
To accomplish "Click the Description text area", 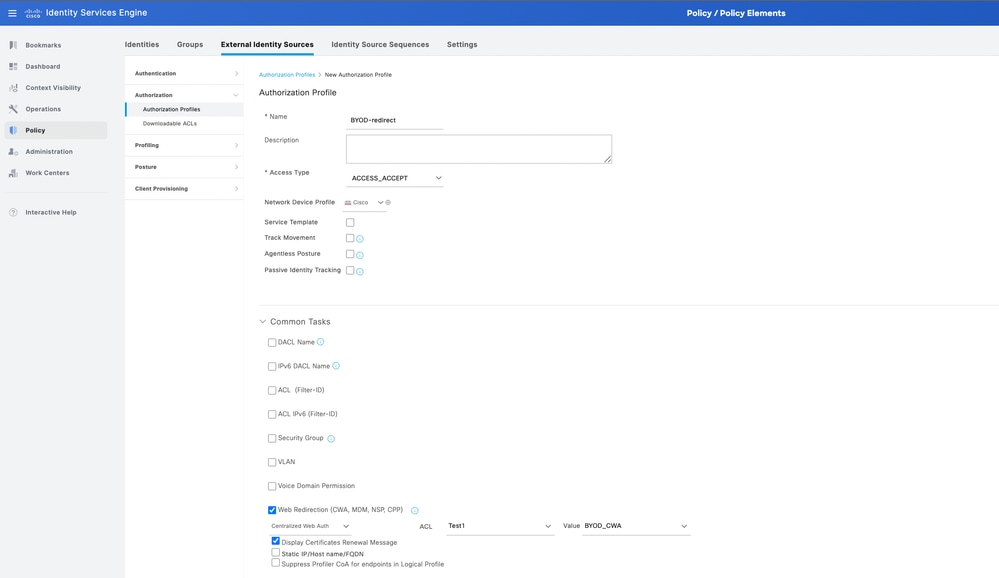I will [478, 149].
